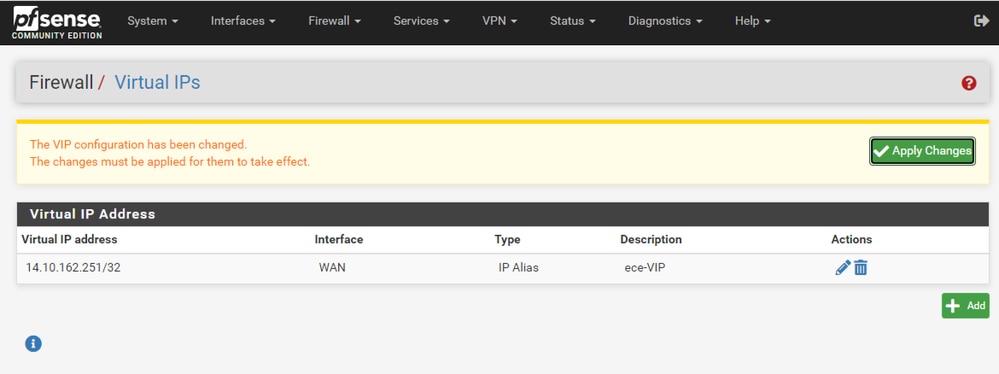This screenshot has height=374, width=999.
Task: Click the WAN interface cell
Action: [332, 268]
